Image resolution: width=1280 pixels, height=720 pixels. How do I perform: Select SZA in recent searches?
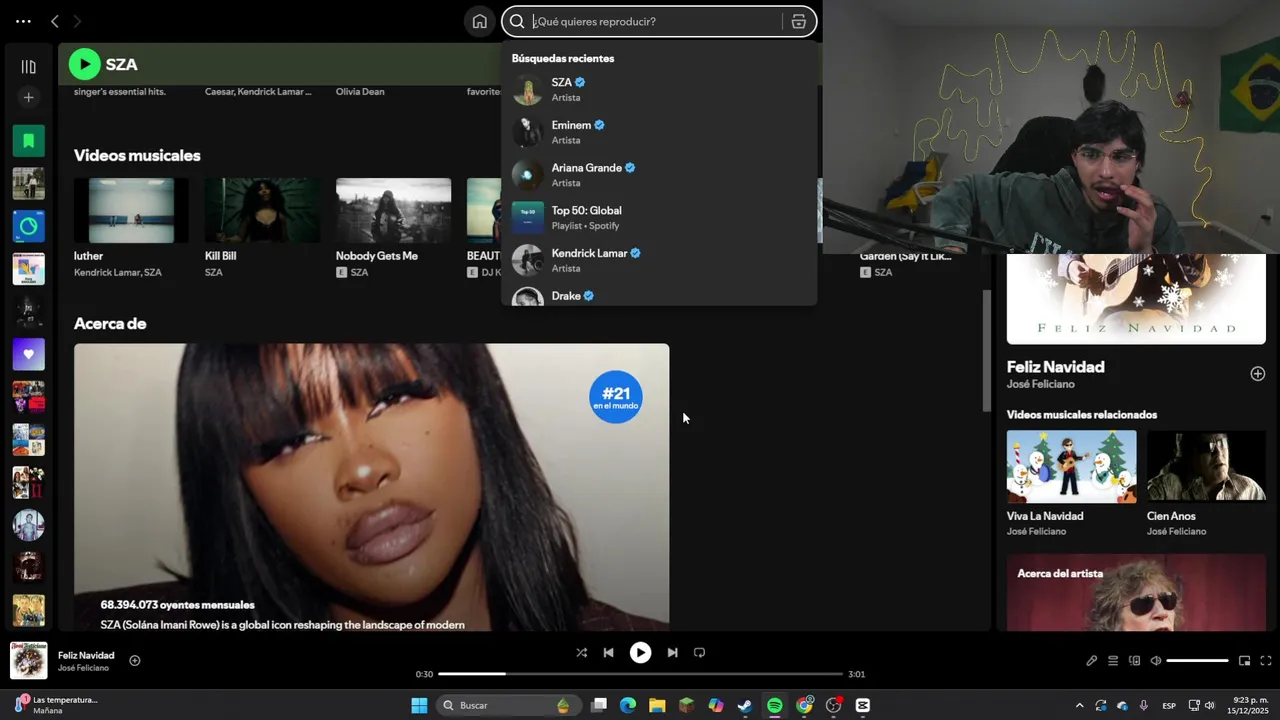(659, 90)
